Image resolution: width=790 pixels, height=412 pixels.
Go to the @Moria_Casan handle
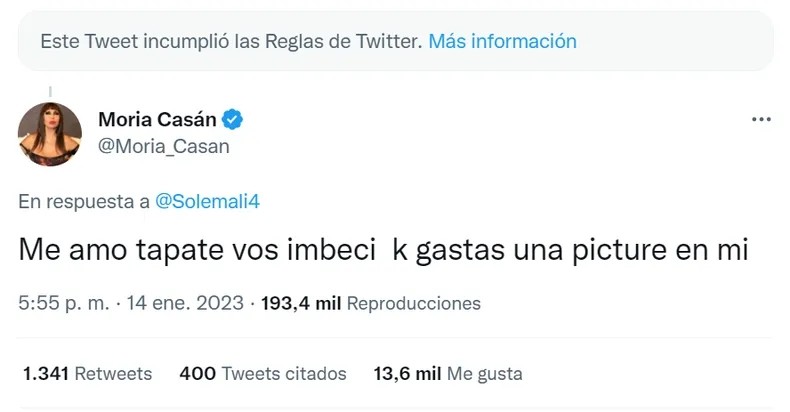tap(164, 146)
